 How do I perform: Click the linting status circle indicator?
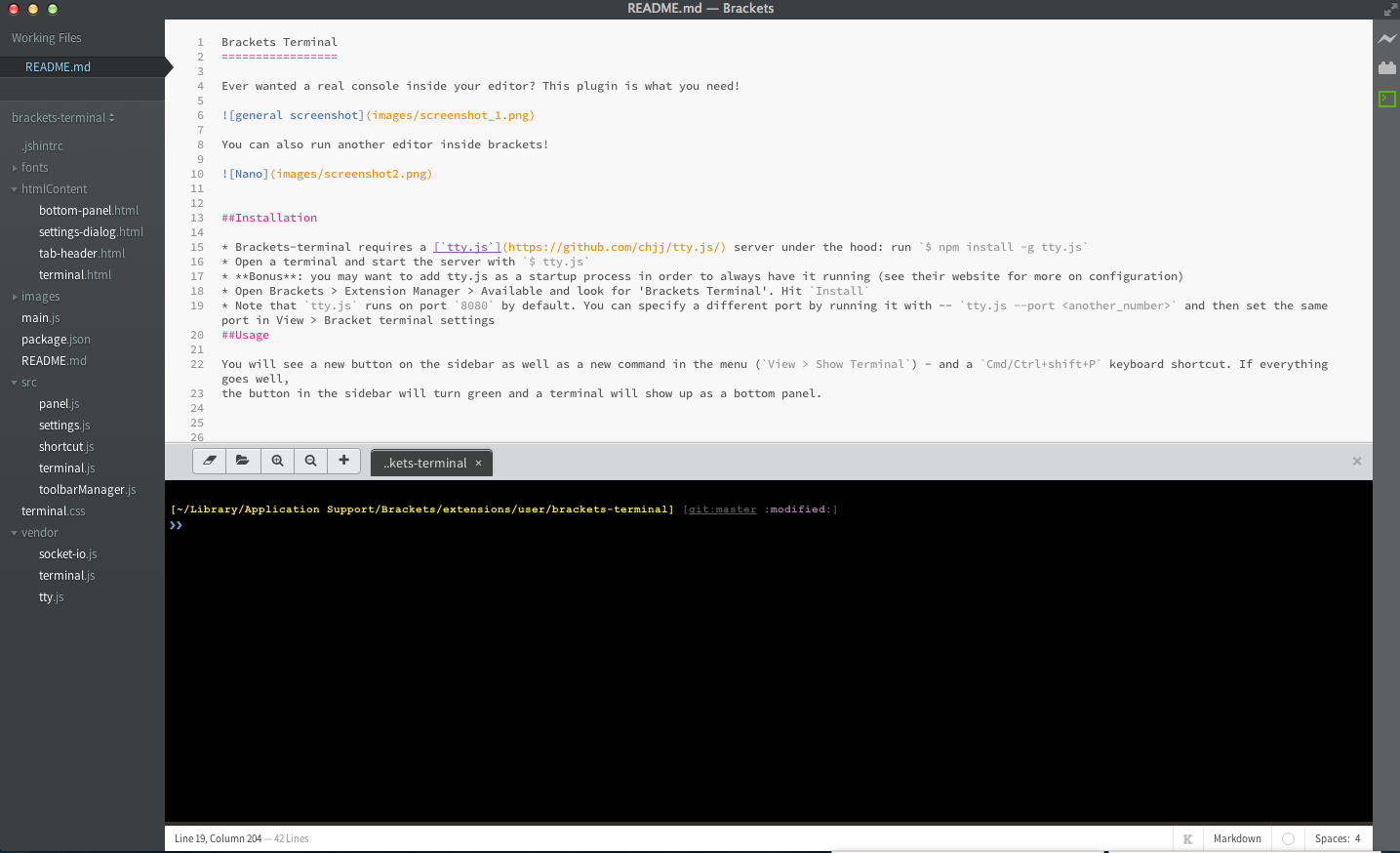[1288, 839]
